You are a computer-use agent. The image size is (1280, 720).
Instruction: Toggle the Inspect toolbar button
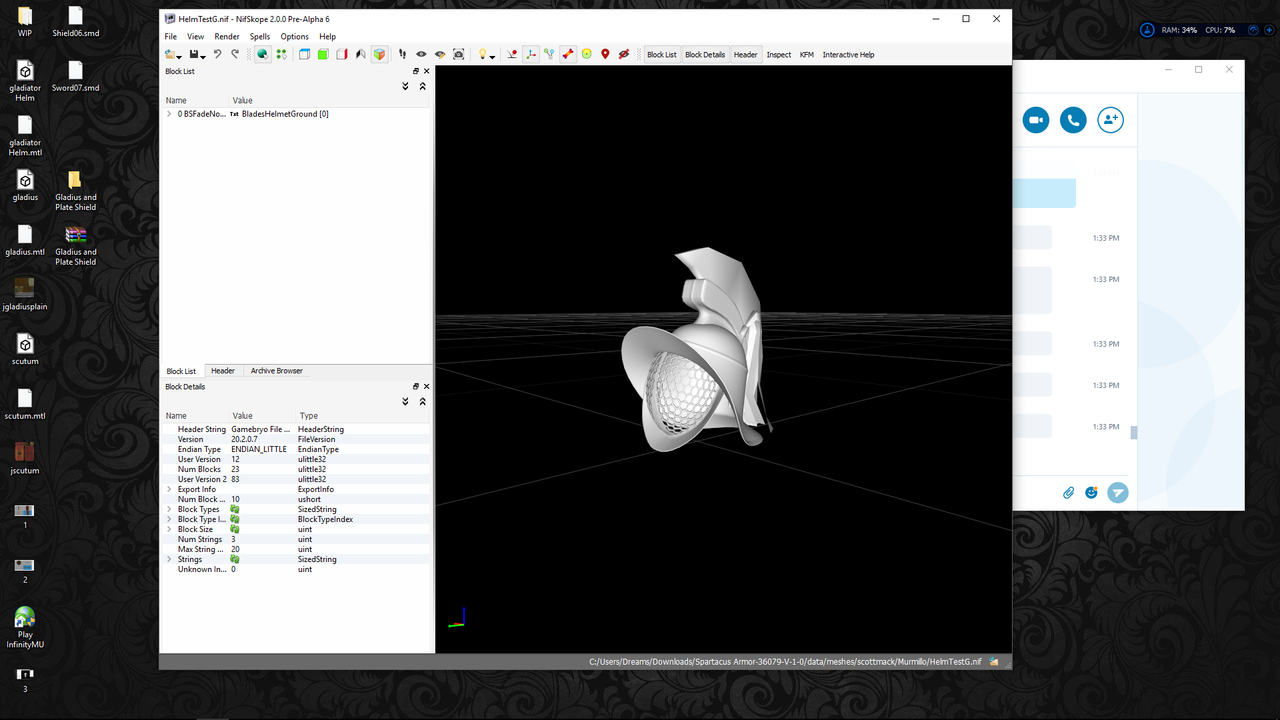pos(779,54)
